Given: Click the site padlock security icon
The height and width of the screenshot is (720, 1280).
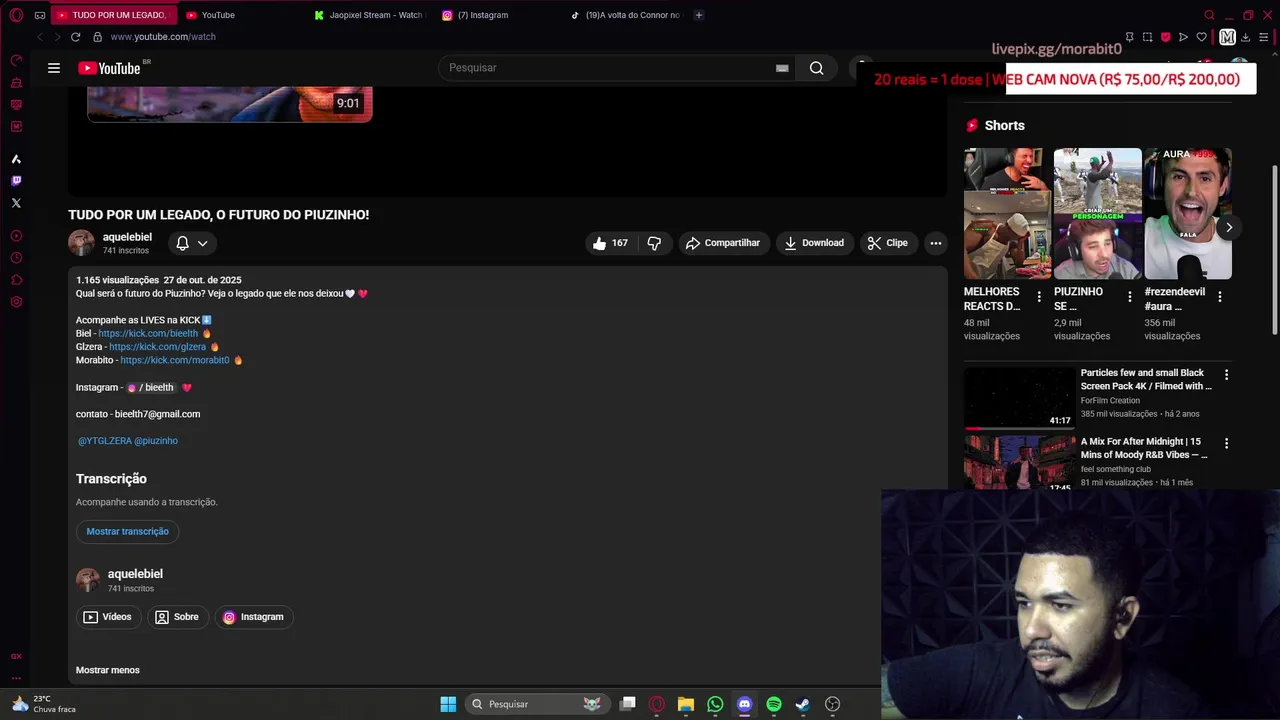Looking at the screenshot, I should pyautogui.click(x=97, y=37).
